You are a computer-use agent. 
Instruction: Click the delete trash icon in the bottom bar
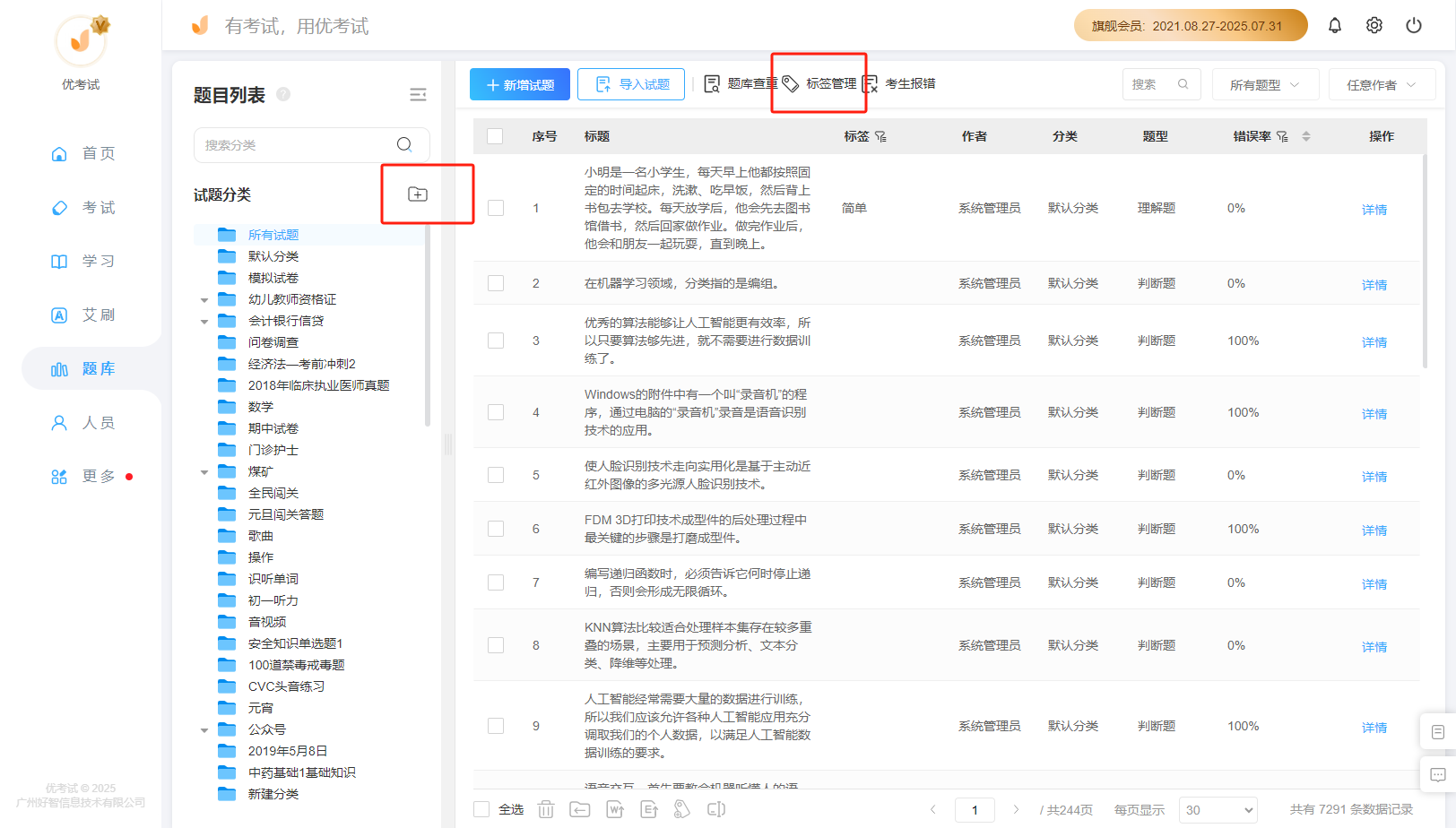click(546, 809)
